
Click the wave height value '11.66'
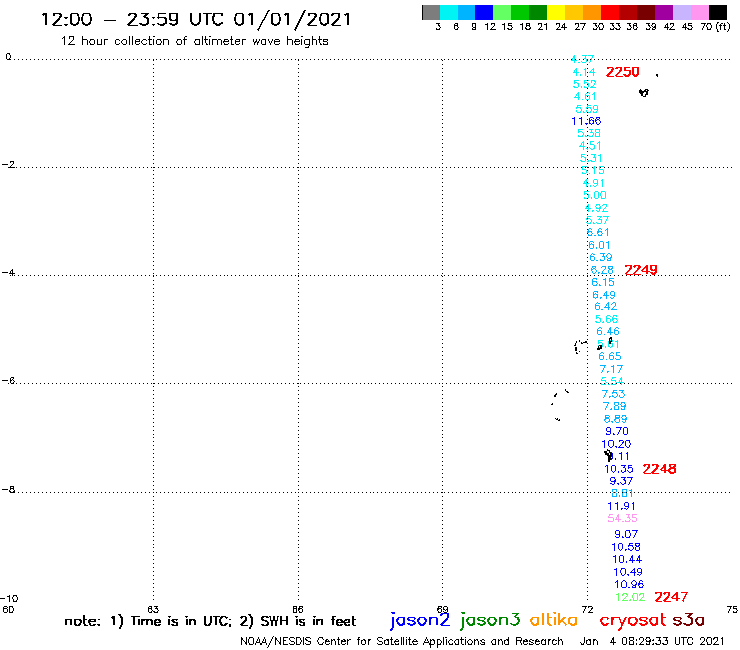coord(586,121)
